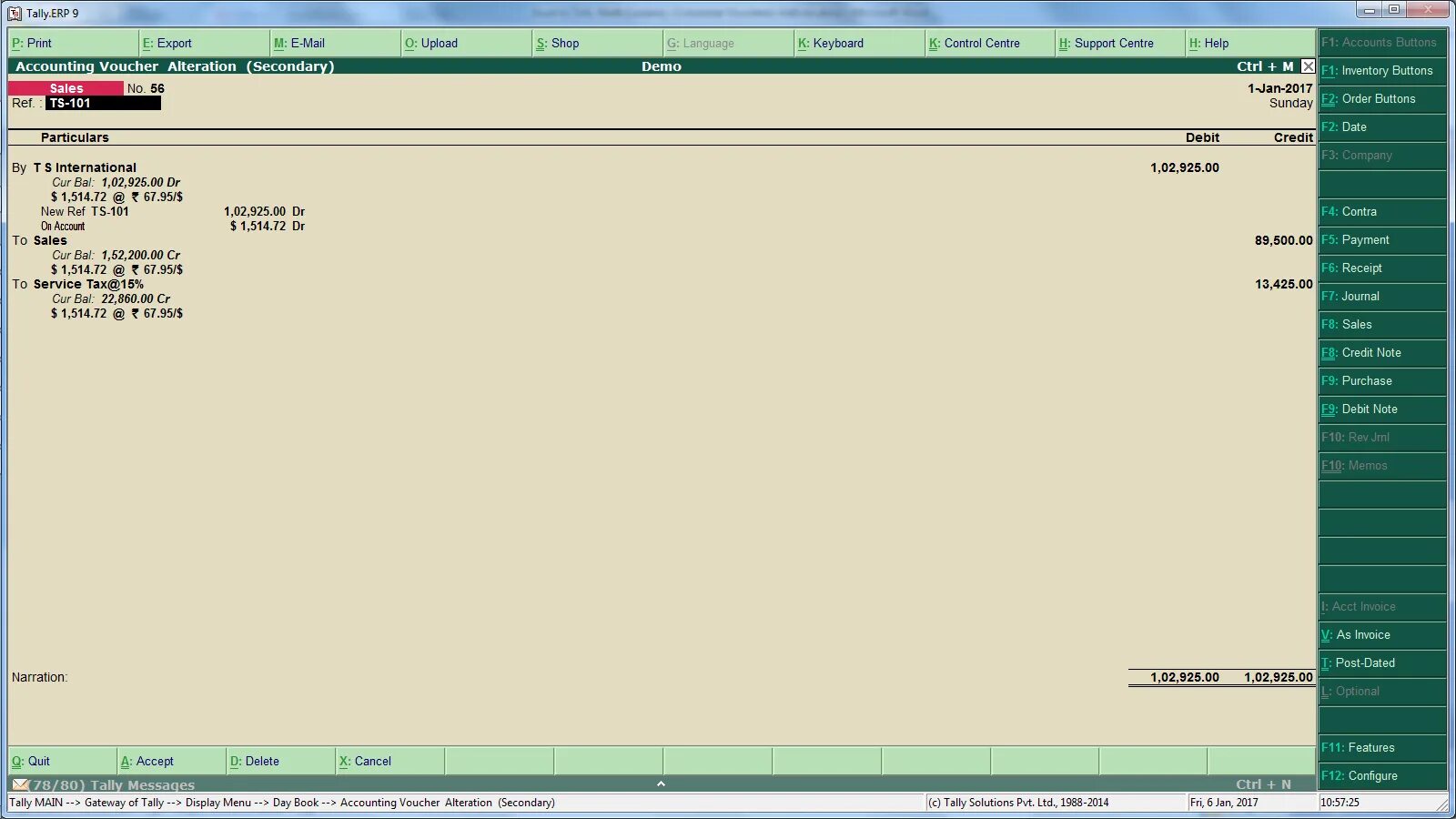Screen dimensions: 1456x819
Task: Open Keyboard settings
Action: click(859, 43)
